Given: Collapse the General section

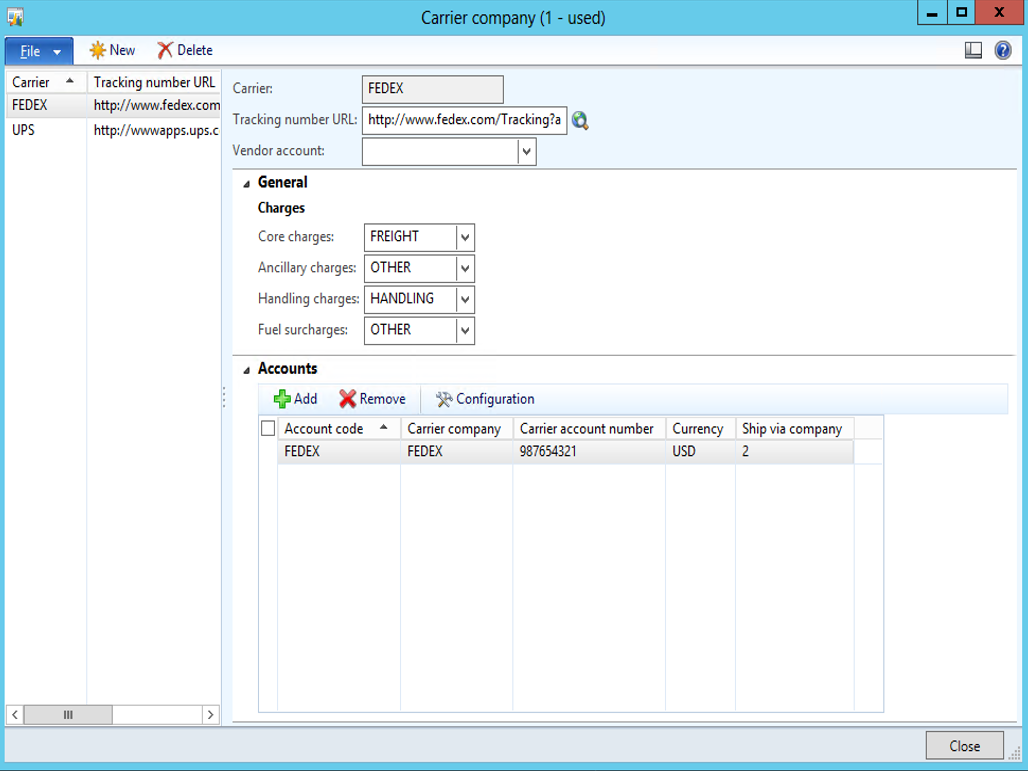Looking at the screenshot, I should coord(247,183).
